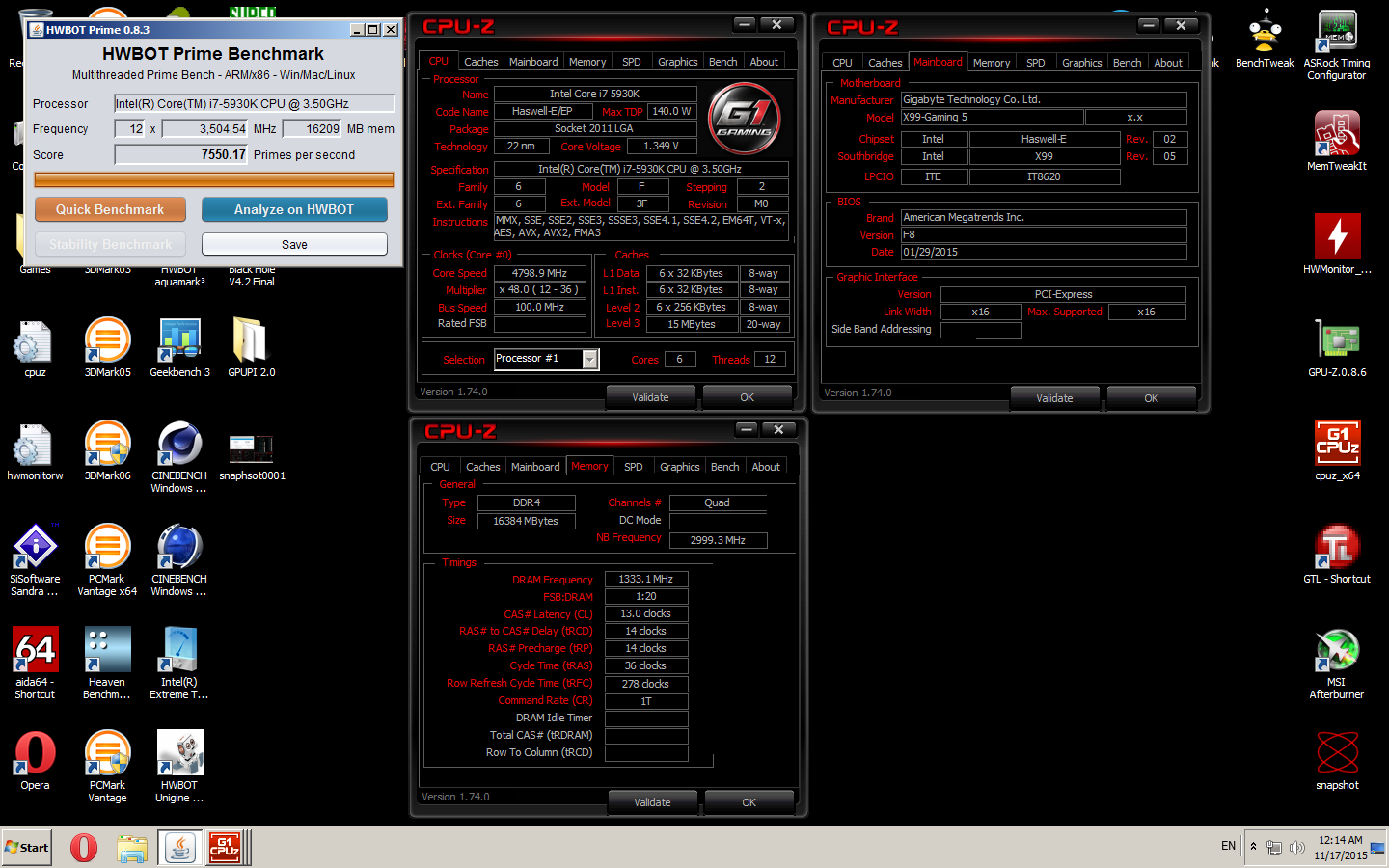Switch to Mainboard tab in Memory CPU-Z window

coord(534,467)
